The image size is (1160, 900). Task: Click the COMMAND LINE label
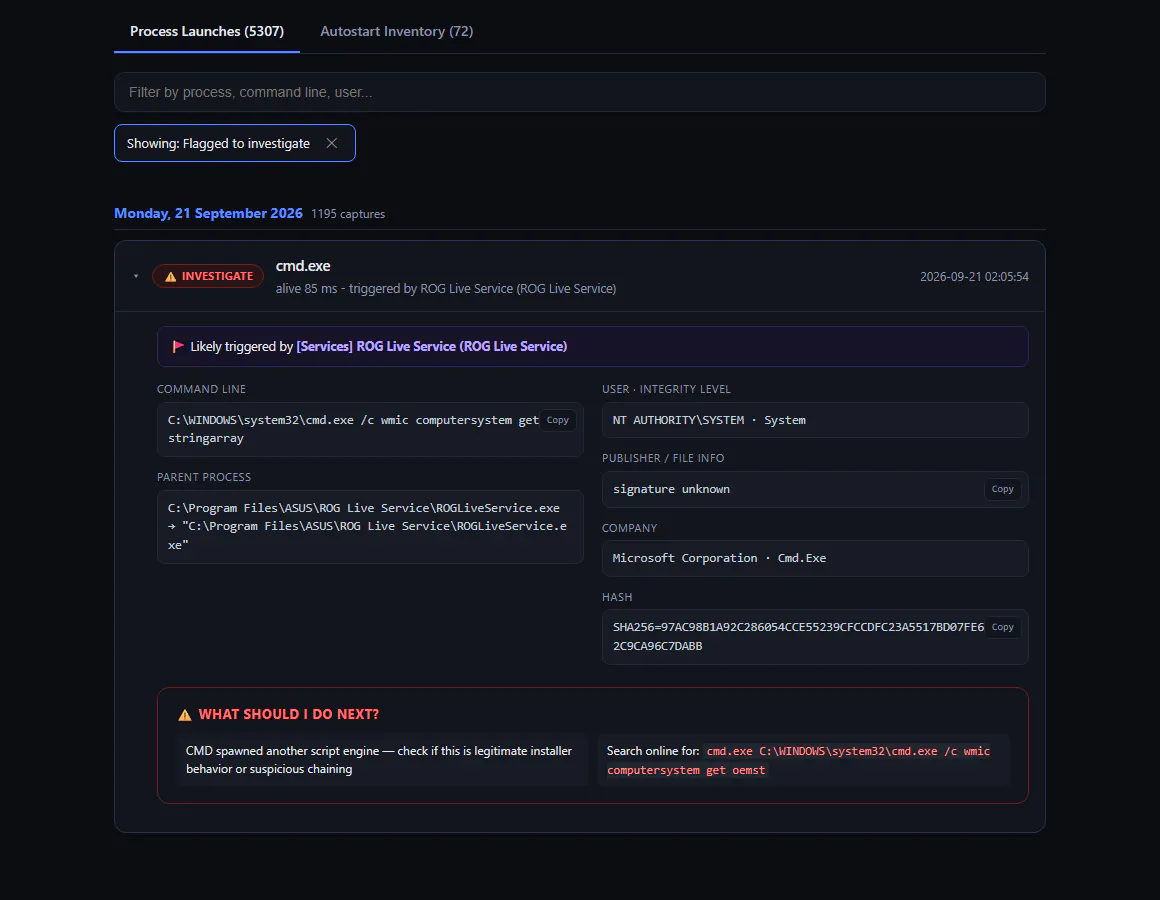coord(201,389)
